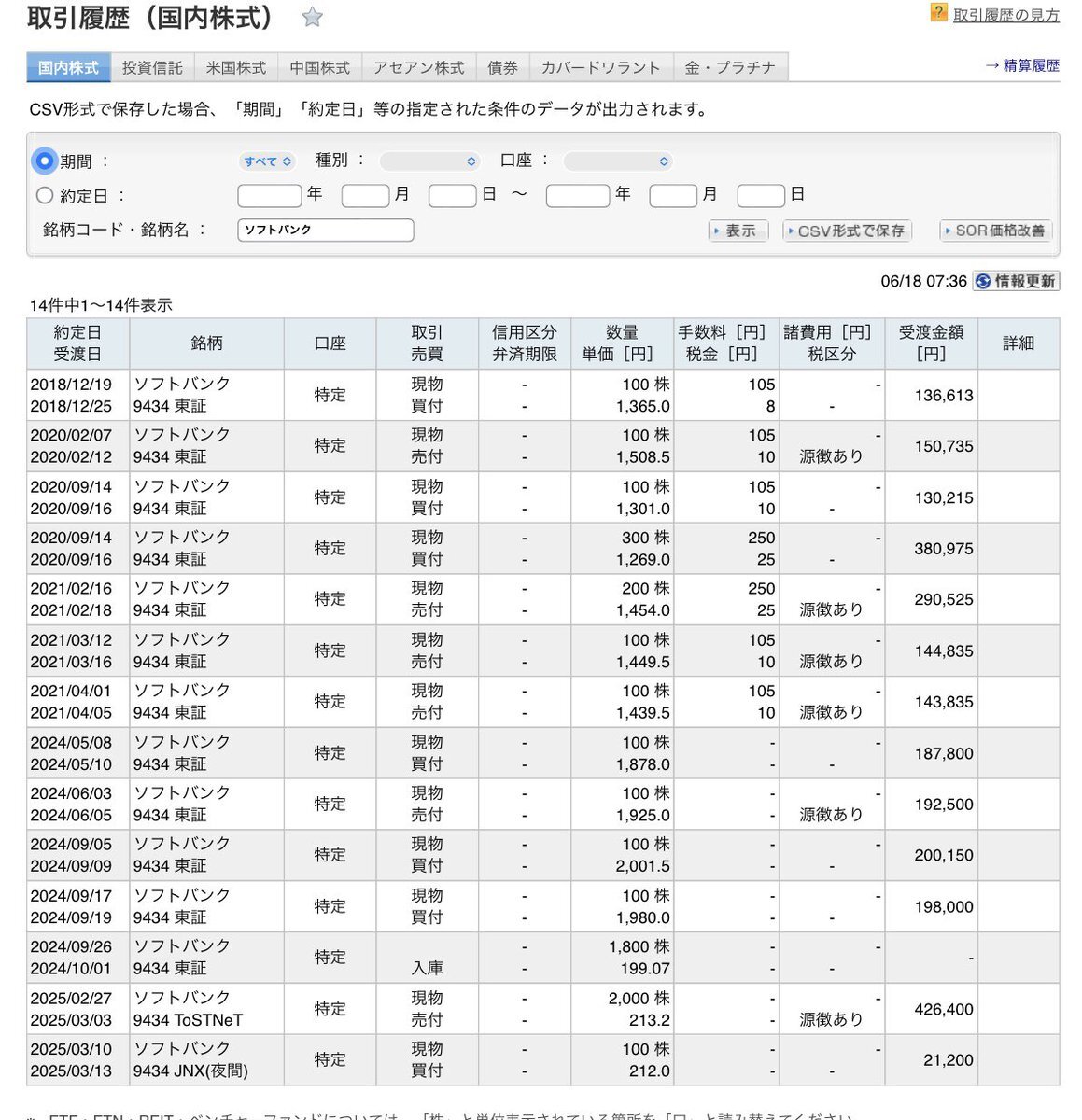Screen dimensions: 1082x1120
Task: Switch to the 債券 tab
Action: pos(502,67)
